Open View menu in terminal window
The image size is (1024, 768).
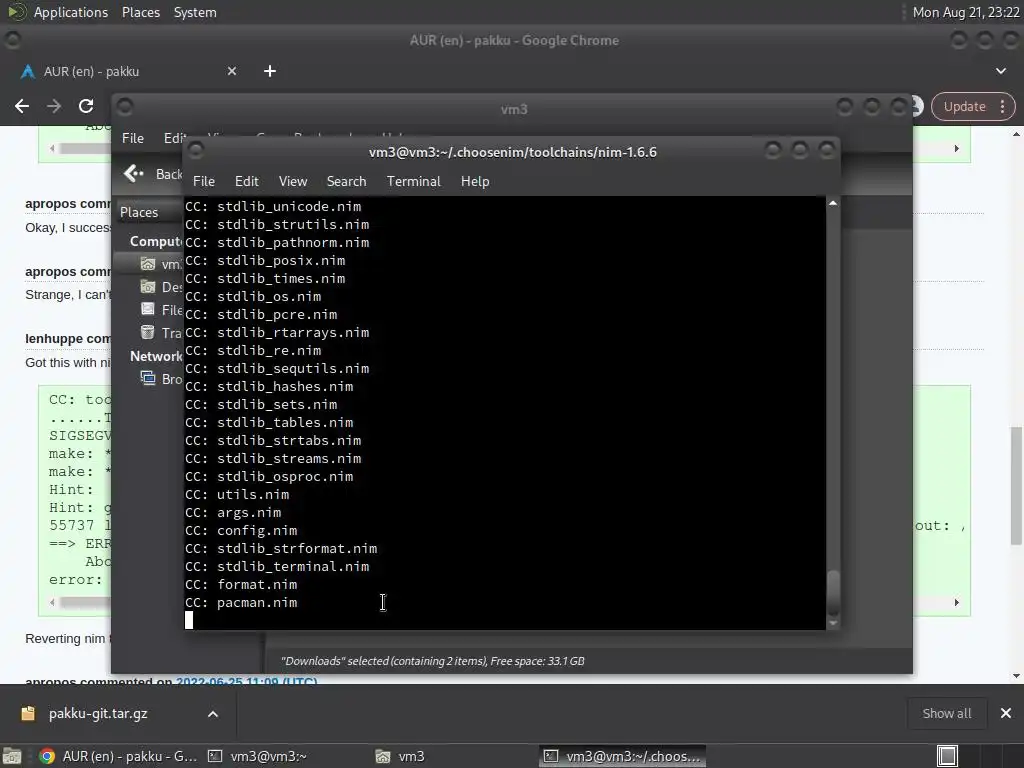[293, 182]
